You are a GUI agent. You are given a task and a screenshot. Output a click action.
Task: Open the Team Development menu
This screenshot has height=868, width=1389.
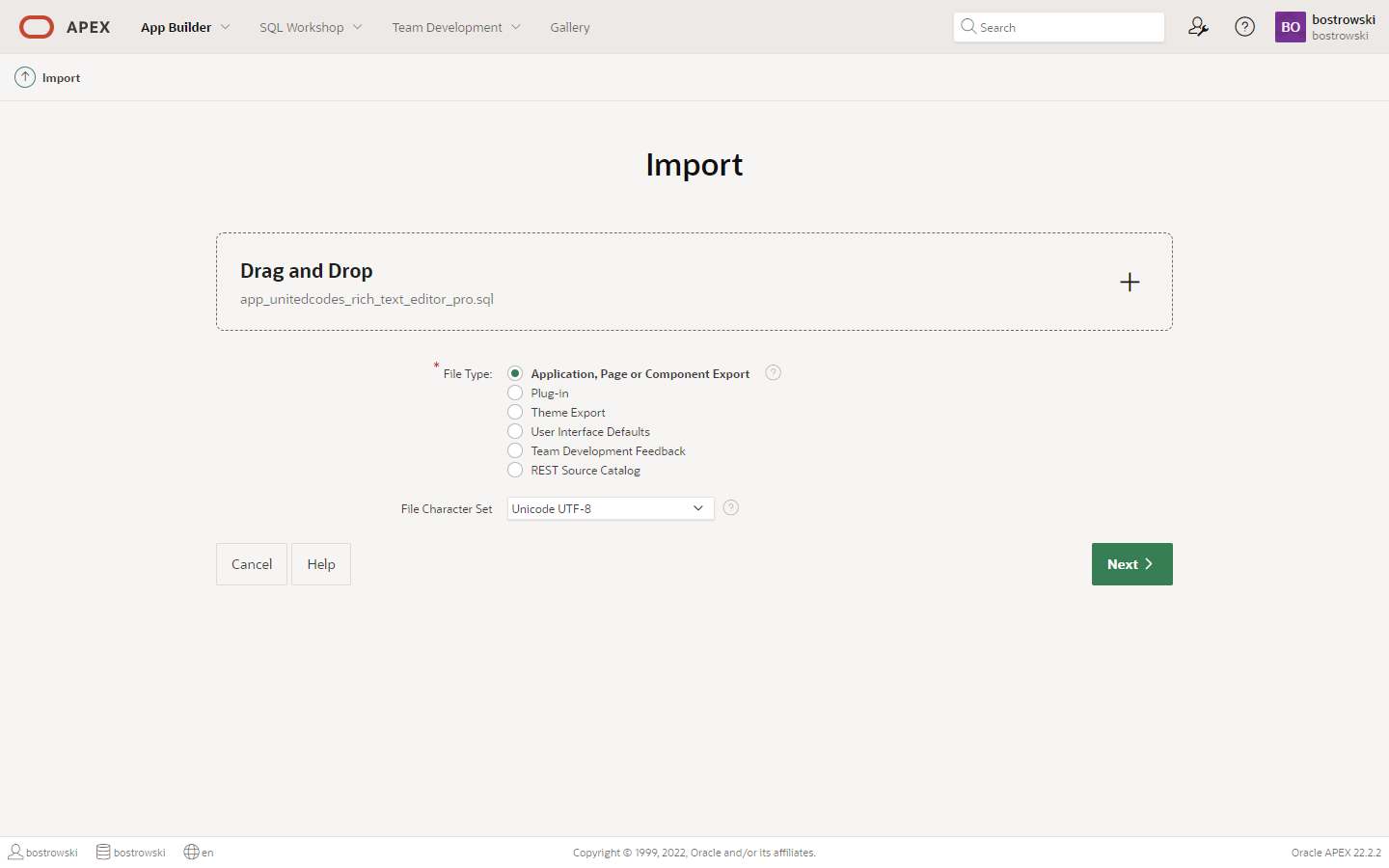455,27
